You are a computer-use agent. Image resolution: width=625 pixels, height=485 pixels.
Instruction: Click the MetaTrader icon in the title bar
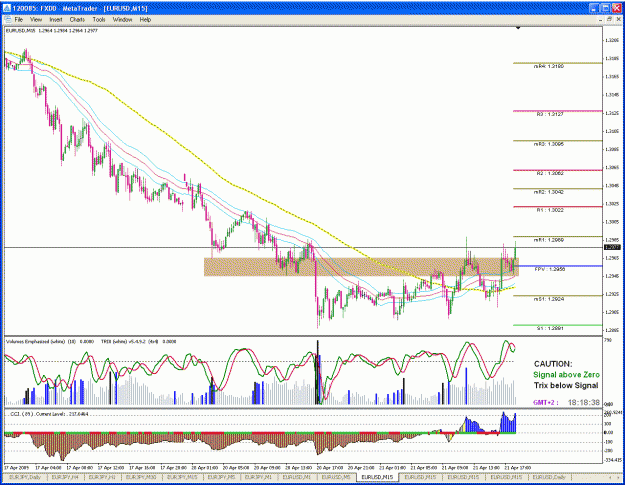pyautogui.click(x=7, y=8)
